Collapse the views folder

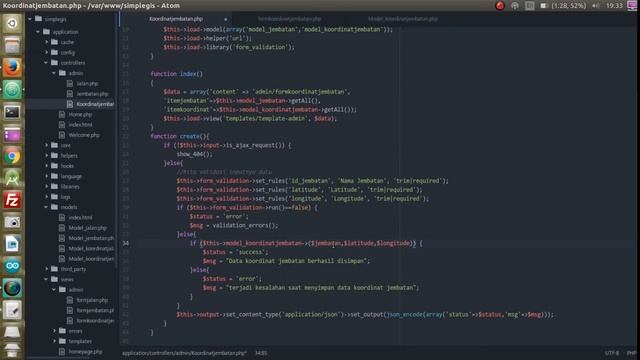(46, 279)
